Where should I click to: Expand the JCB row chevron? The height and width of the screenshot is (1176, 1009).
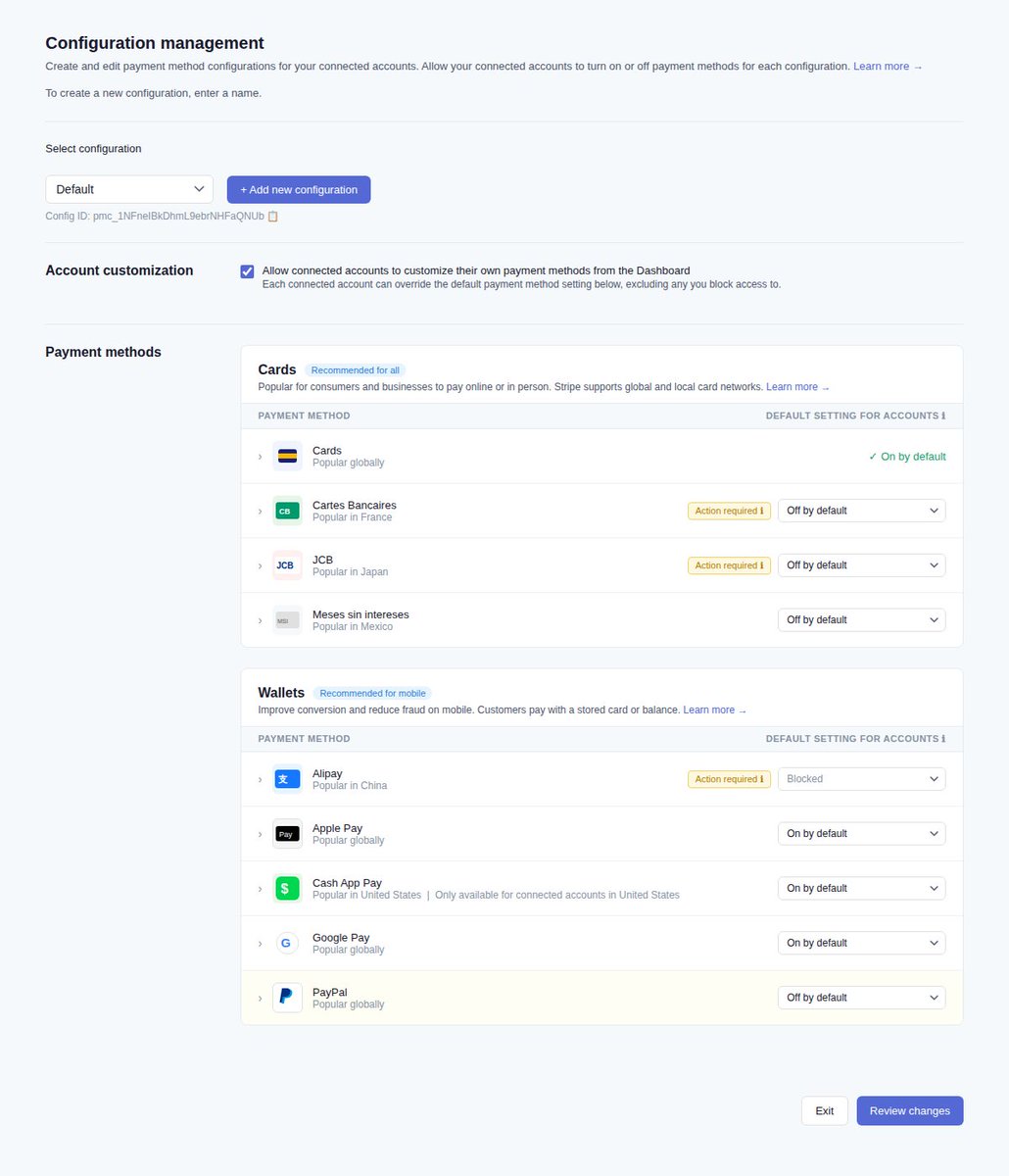click(261, 566)
